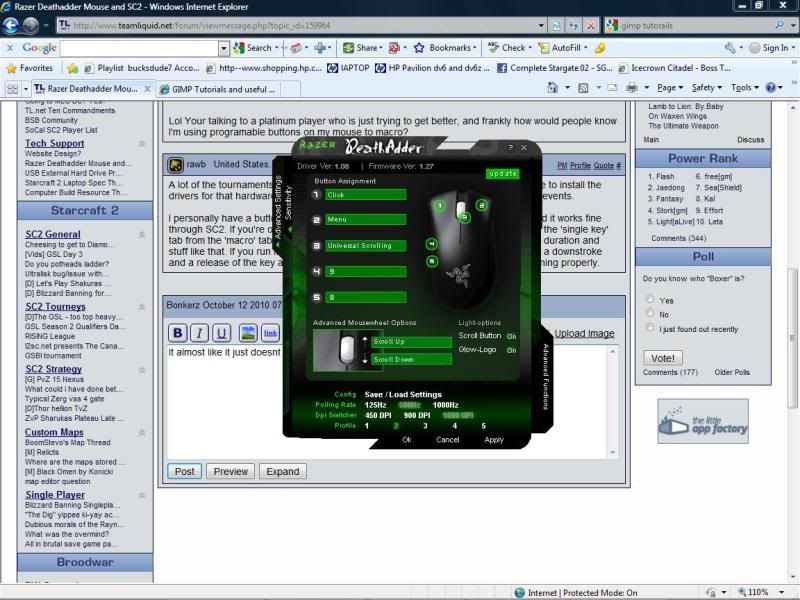The image size is (800, 600).
Task: Switch to GIMP Tutorials browser tab
Action: pos(218,89)
